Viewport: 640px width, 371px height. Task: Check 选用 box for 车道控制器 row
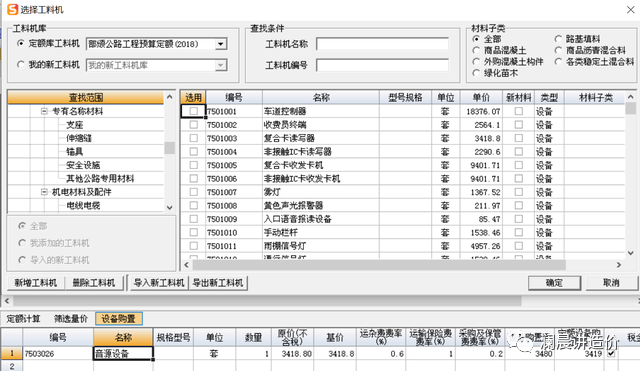(193, 111)
